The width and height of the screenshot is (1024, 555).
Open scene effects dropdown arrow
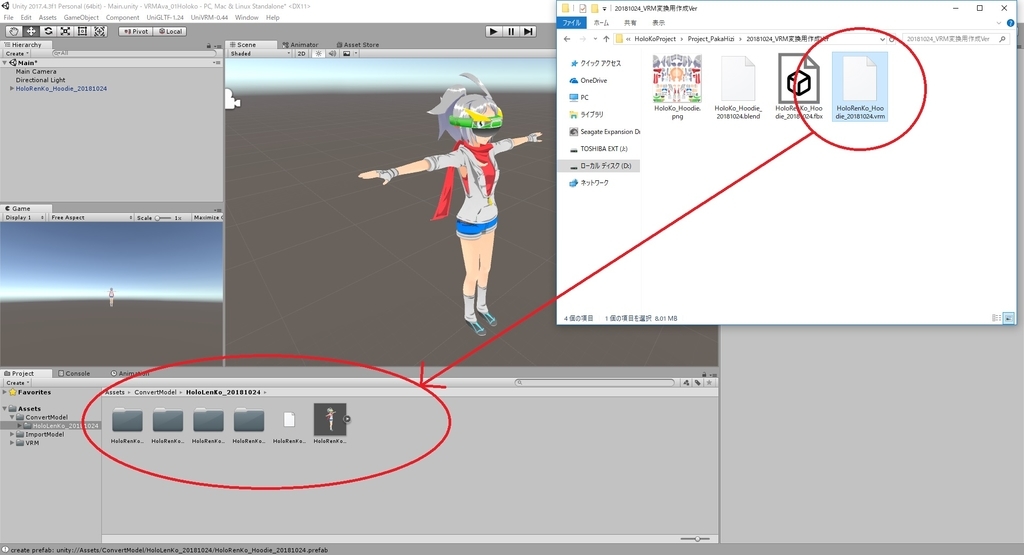tap(356, 54)
